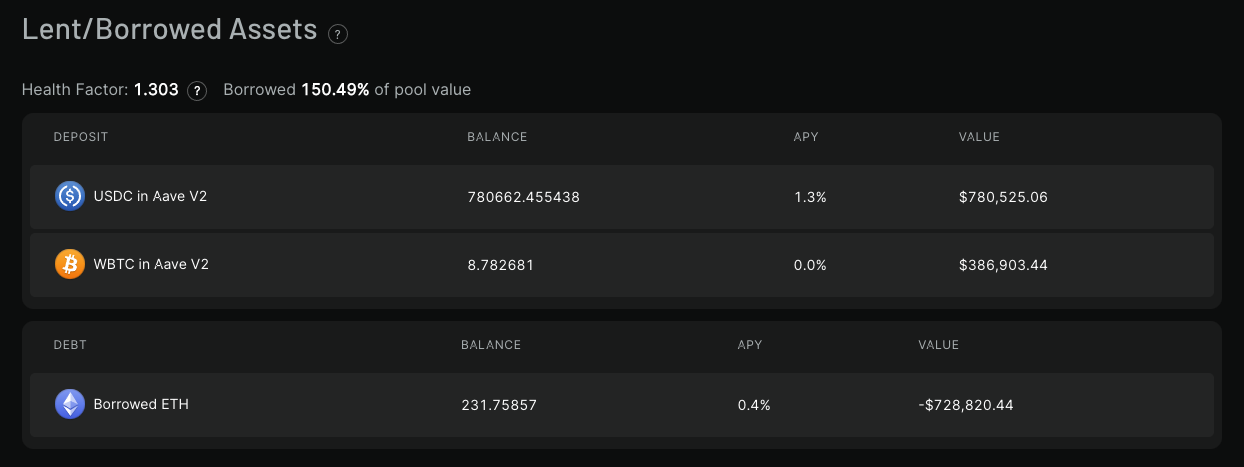Click the Lent/Borrowed Assets heading

[170, 29]
